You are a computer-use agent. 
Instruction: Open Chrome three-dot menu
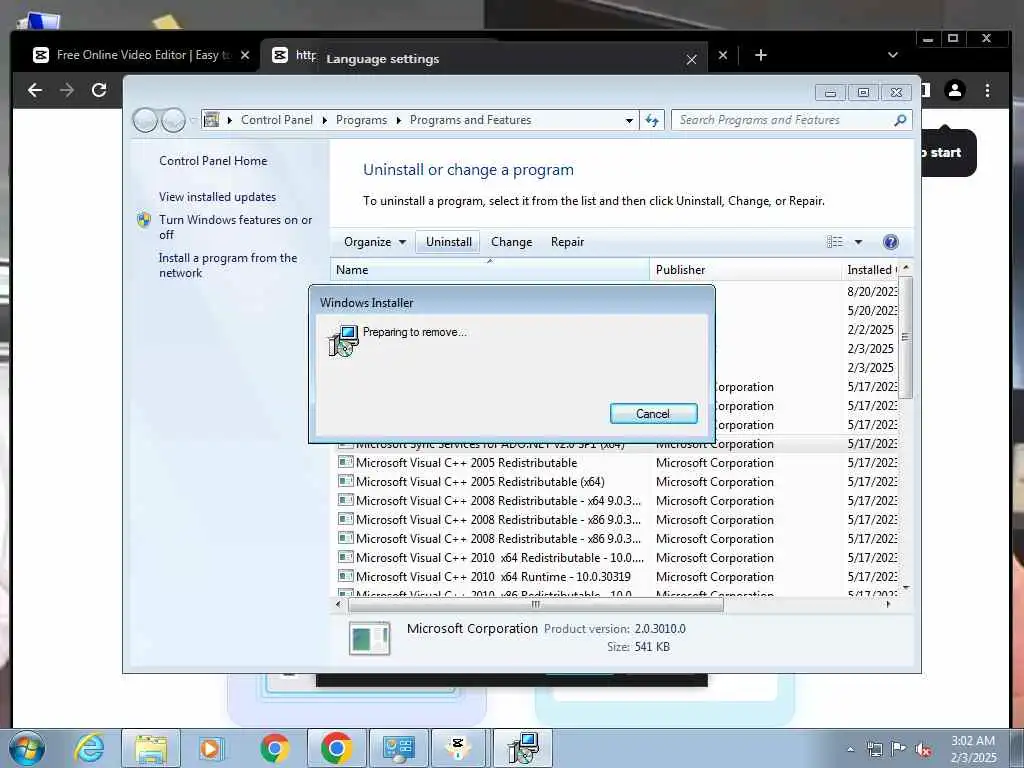pos(987,90)
